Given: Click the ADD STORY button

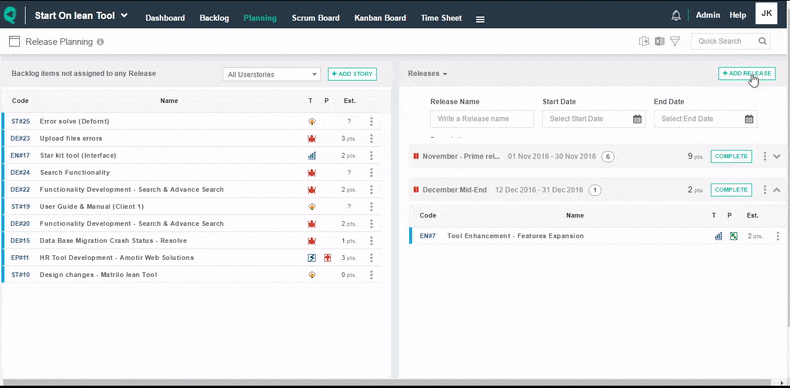Looking at the screenshot, I should click(x=352, y=74).
